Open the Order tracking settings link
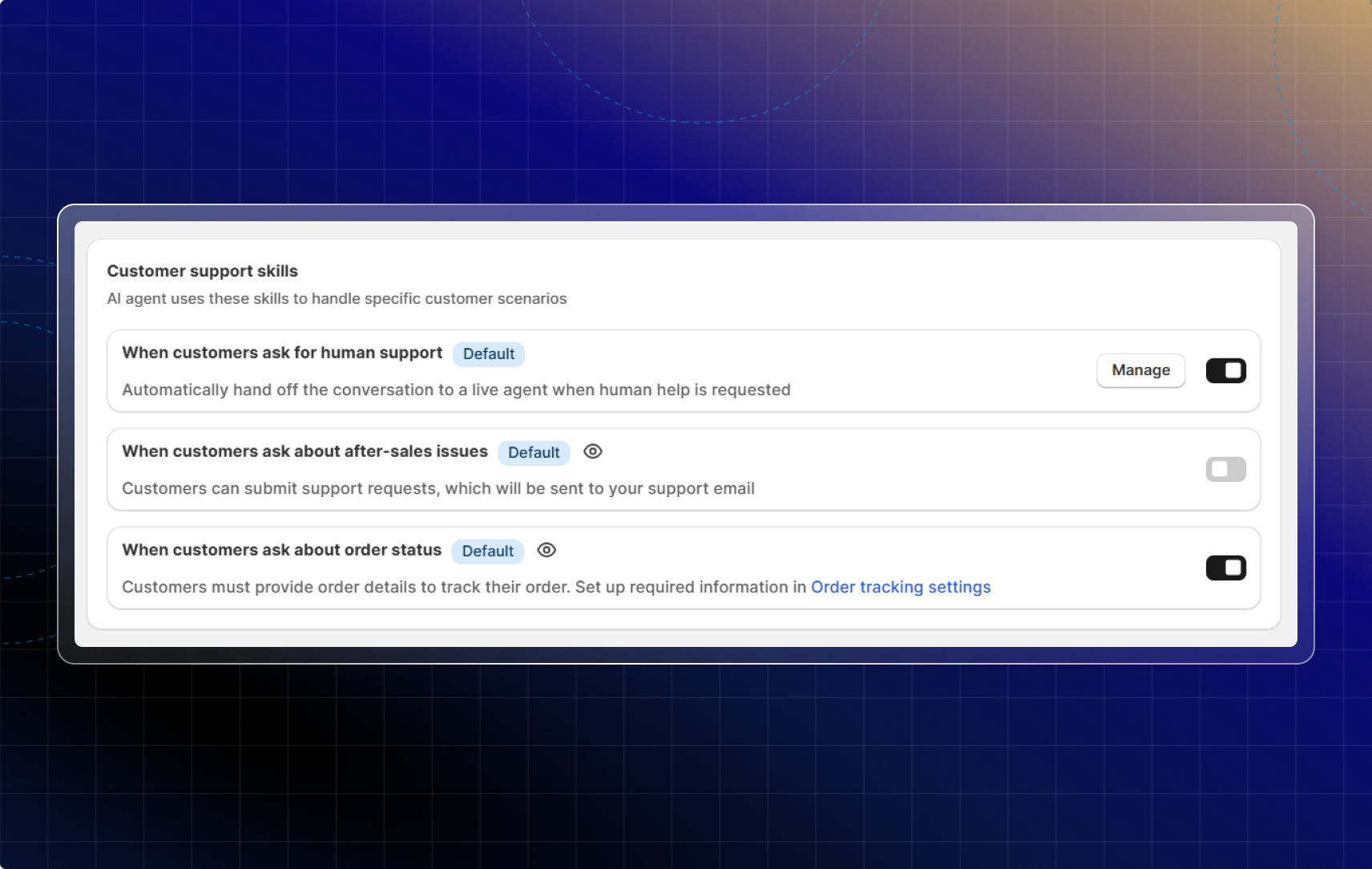The height and width of the screenshot is (869, 1372). pos(900,587)
